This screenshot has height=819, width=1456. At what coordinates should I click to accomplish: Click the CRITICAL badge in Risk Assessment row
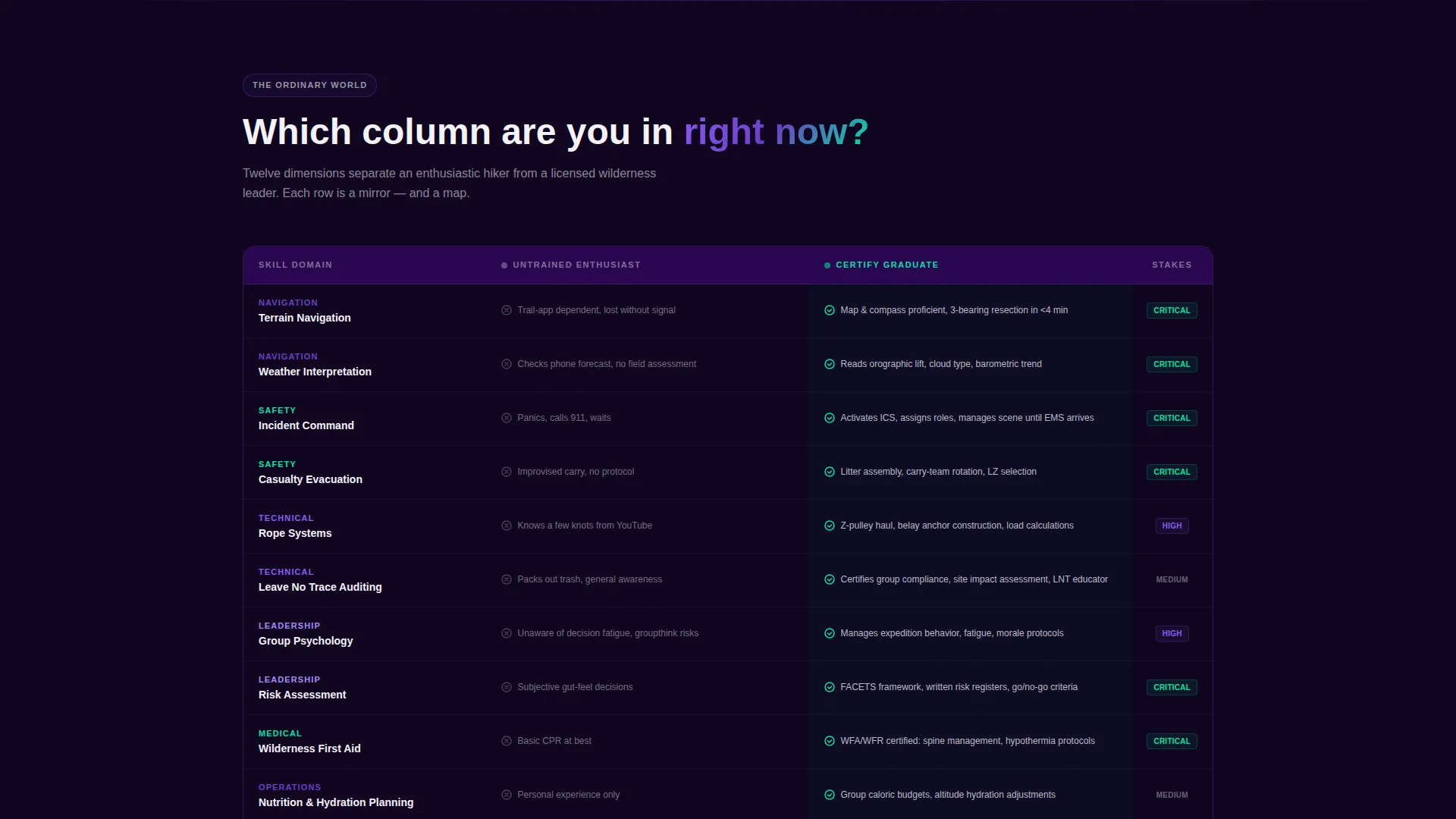(1172, 687)
